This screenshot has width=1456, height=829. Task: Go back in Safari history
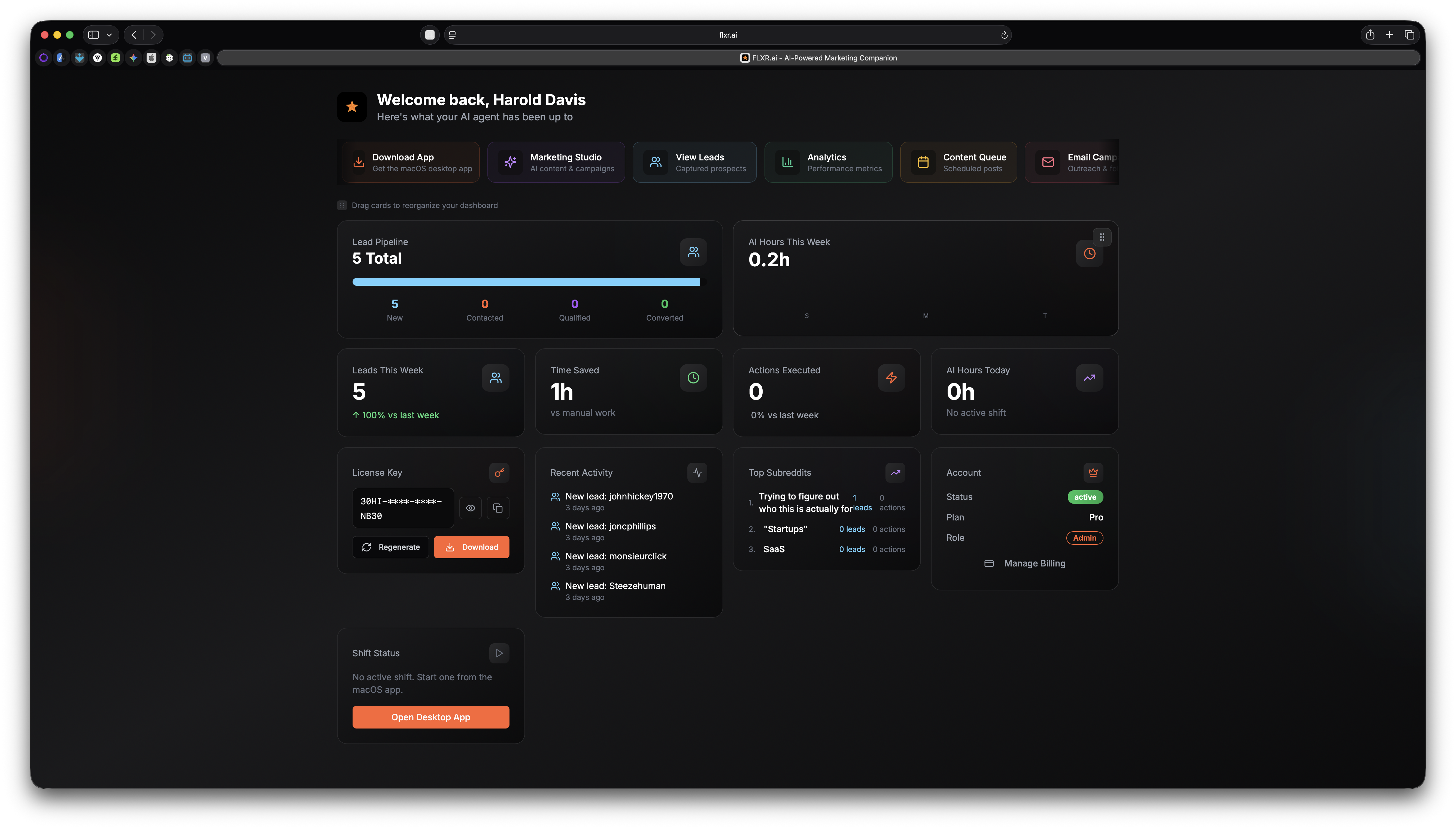point(134,35)
